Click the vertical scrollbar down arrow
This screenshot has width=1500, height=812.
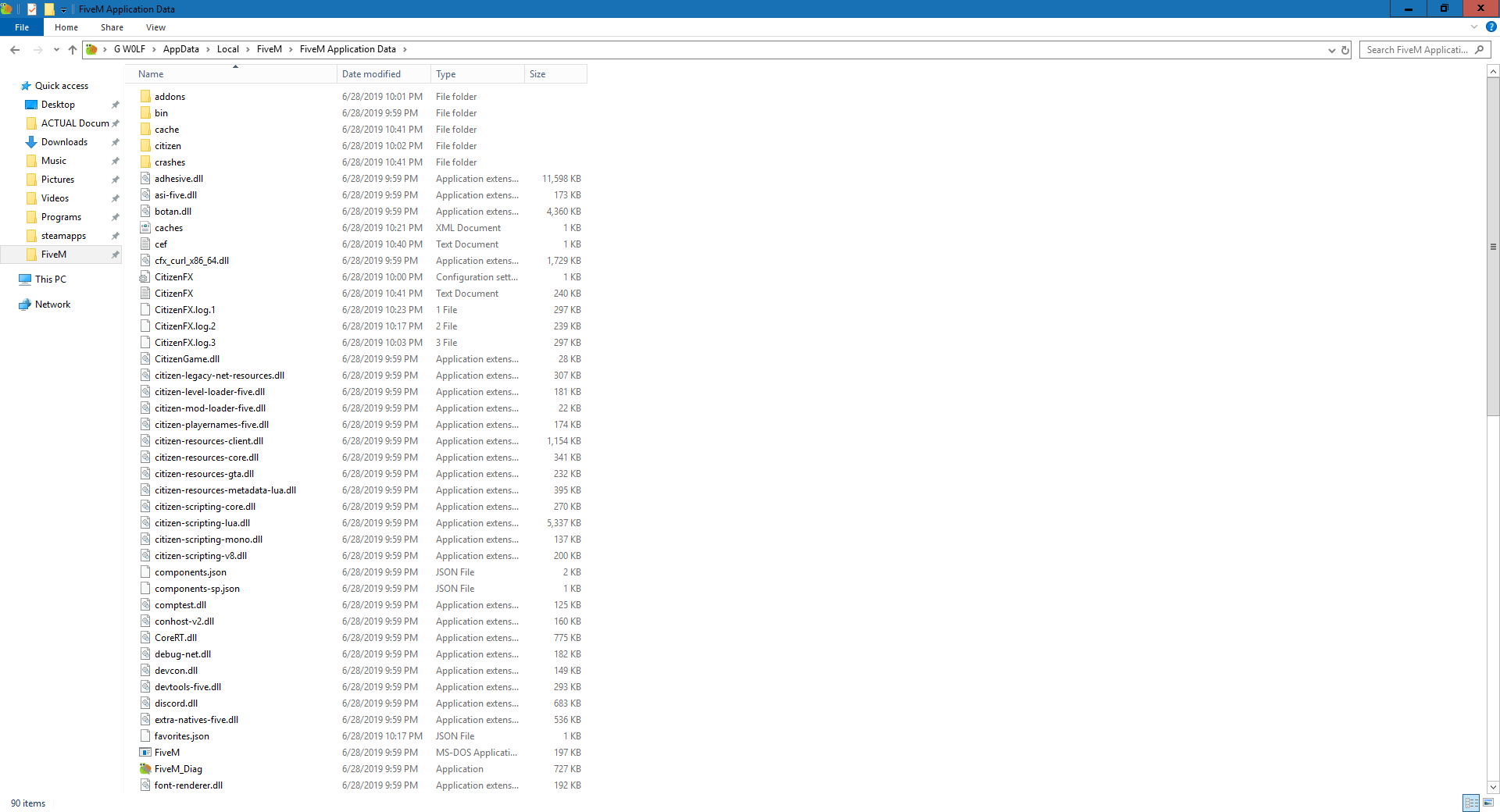[x=1493, y=787]
